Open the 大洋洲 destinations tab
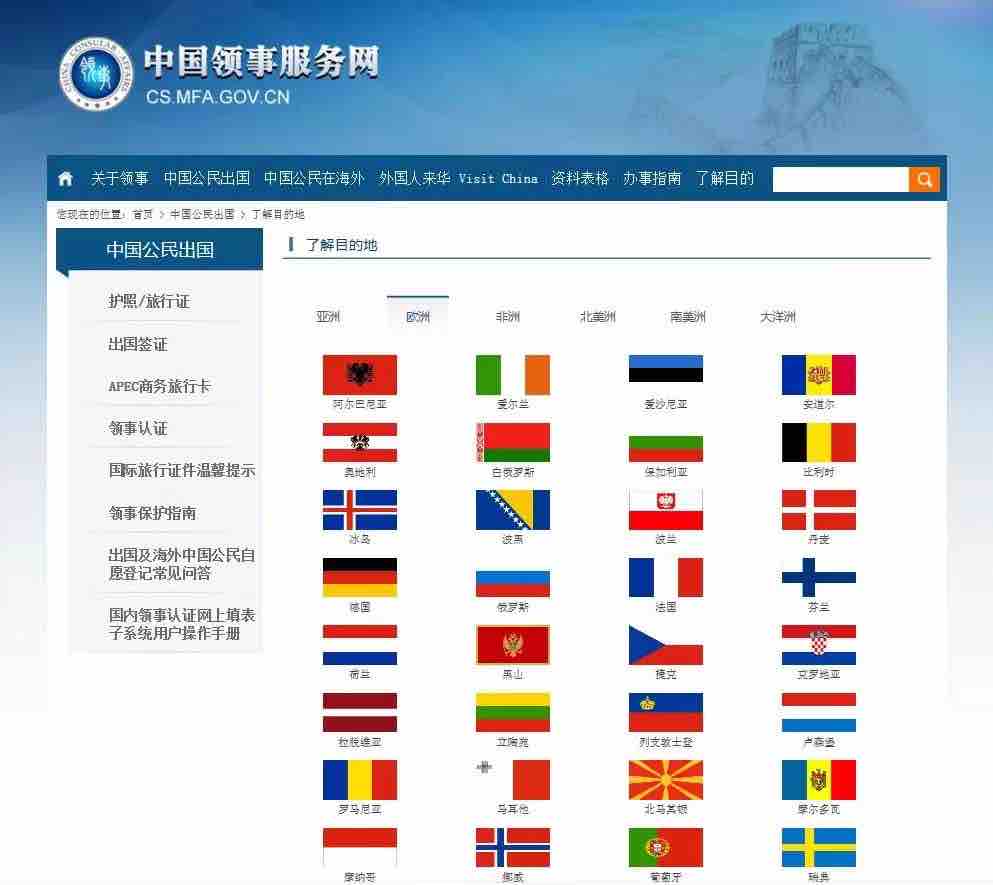993x885 pixels. 776,317
